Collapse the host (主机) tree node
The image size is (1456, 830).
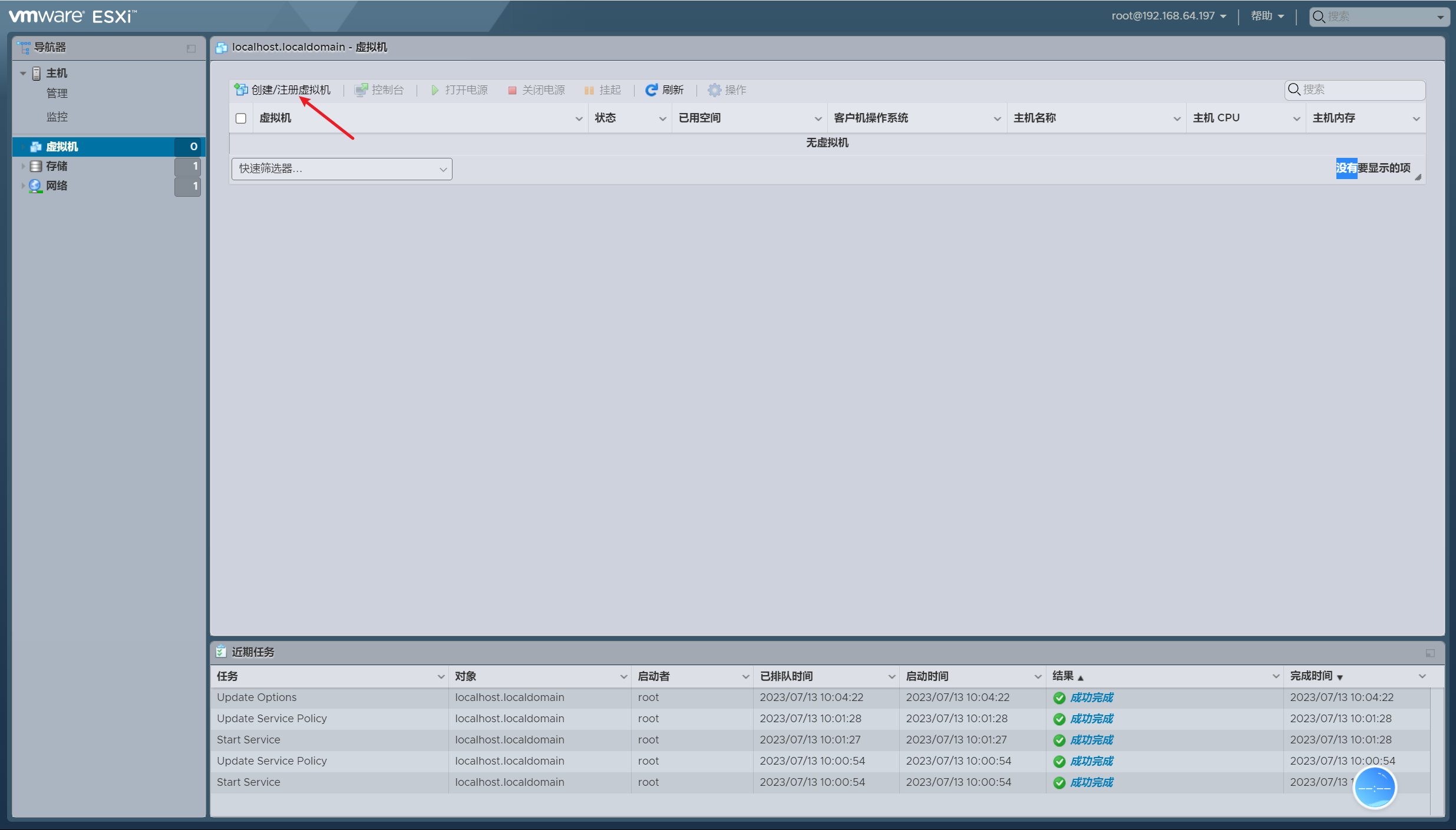click(23, 74)
